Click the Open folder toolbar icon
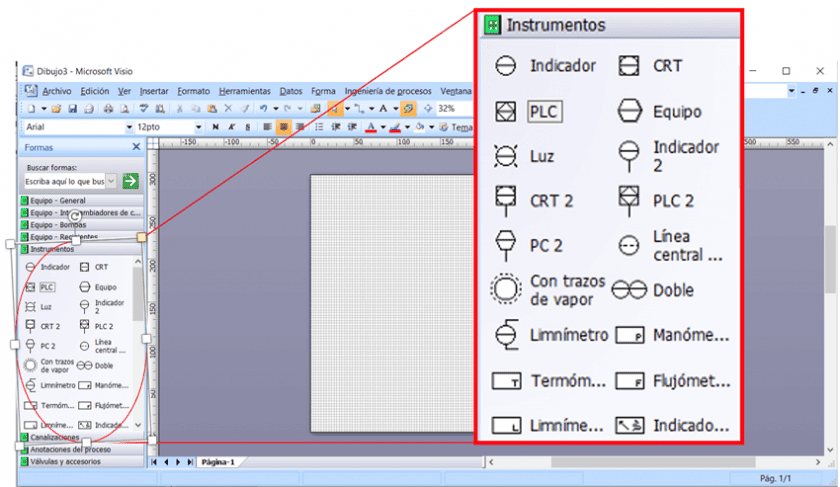840x487 pixels. [x=57, y=108]
